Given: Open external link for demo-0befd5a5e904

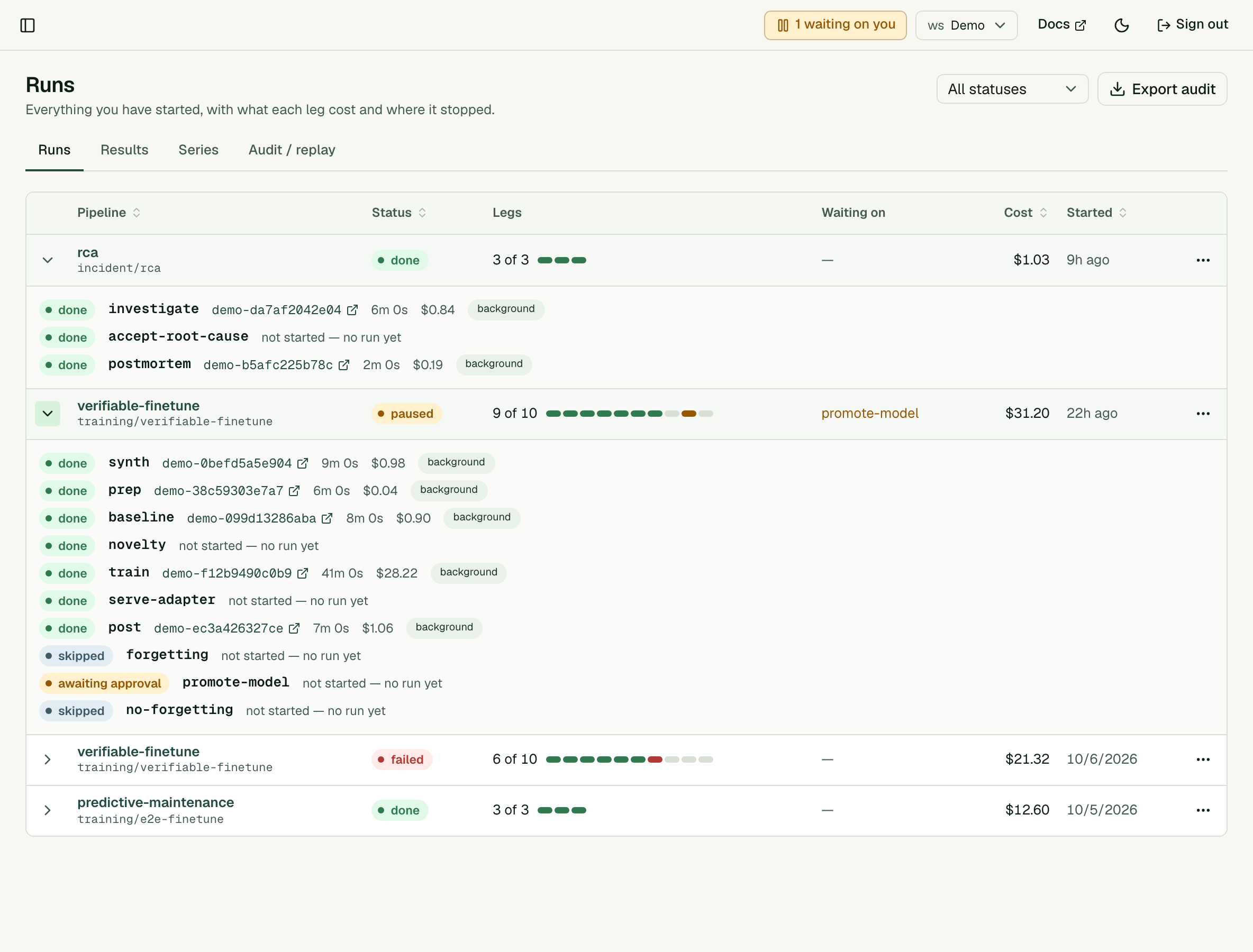Looking at the screenshot, I should pyautogui.click(x=303, y=463).
